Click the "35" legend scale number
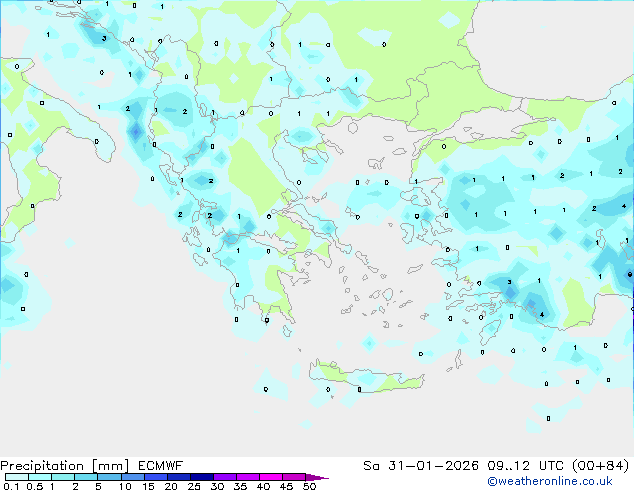634x490 pixels. 240,486
